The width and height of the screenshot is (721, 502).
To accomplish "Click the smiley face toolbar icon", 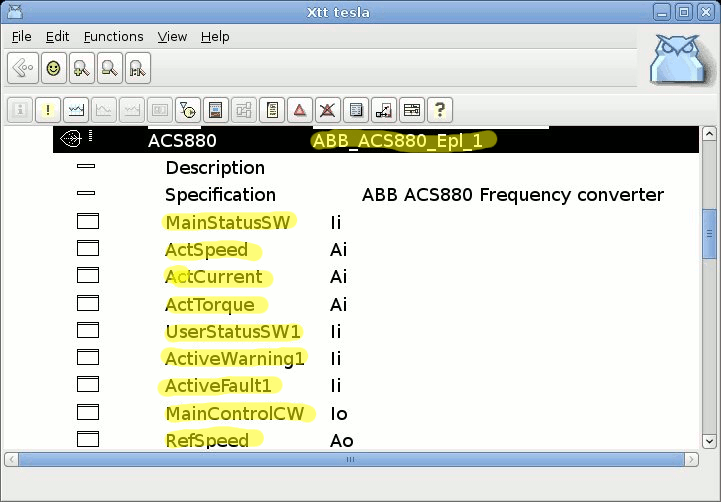I will click(54, 68).
